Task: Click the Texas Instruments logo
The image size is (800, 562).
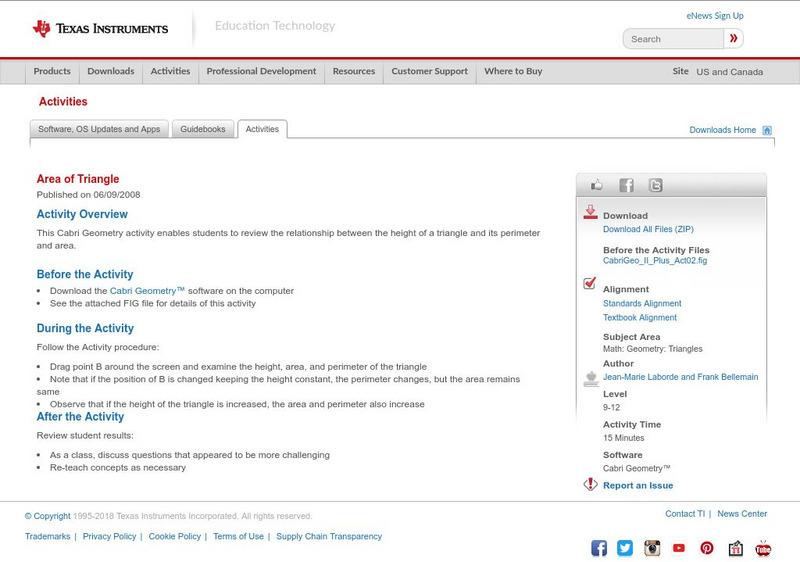Action: click(x=100, y=29)
